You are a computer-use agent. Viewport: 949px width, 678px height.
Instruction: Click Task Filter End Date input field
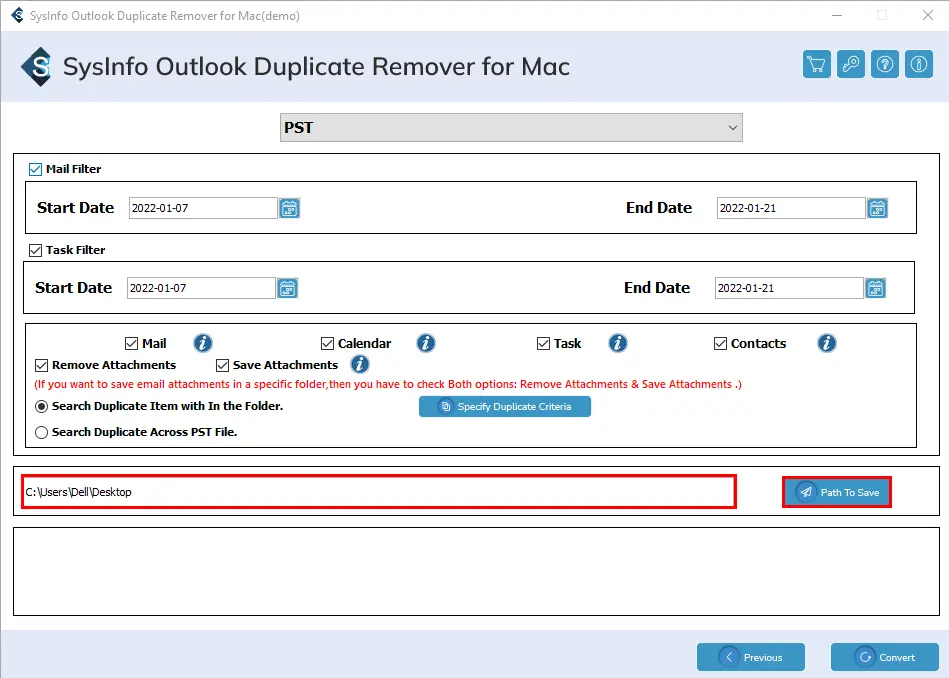pos(789,288)
